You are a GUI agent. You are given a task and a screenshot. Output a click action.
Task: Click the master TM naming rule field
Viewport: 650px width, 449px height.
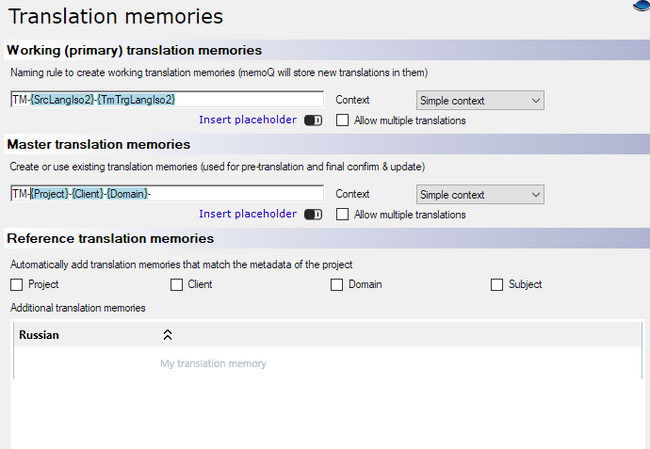(250, 194)
